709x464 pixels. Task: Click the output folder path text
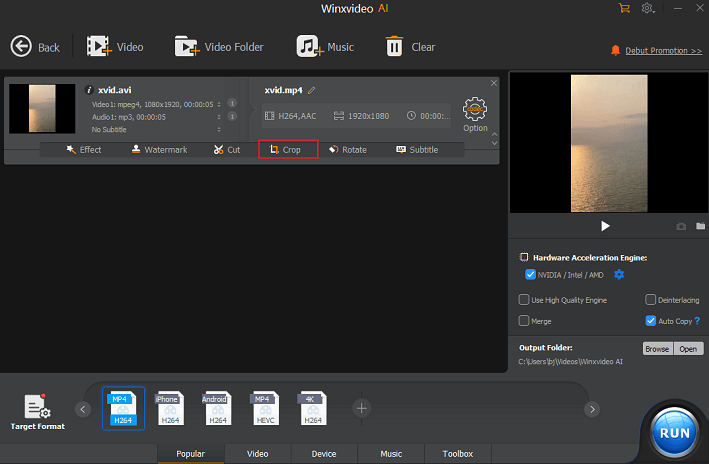571,362
